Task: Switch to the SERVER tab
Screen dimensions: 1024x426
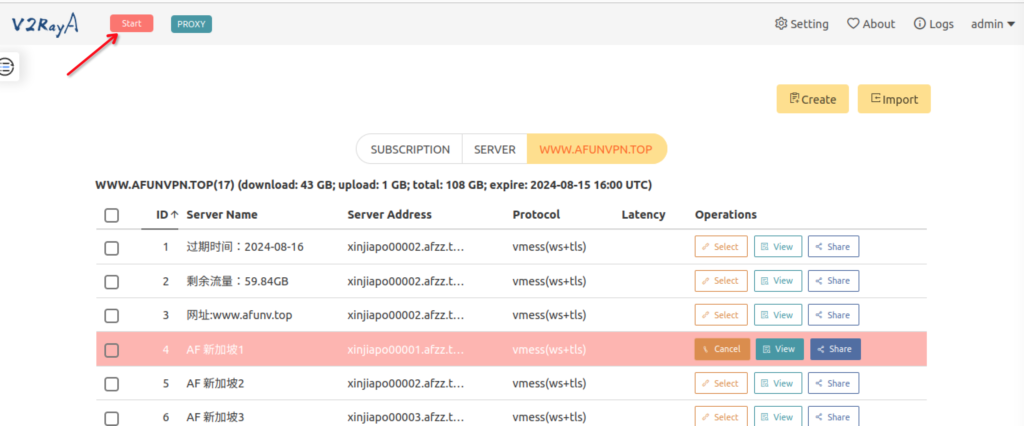Action: point(494,149)
